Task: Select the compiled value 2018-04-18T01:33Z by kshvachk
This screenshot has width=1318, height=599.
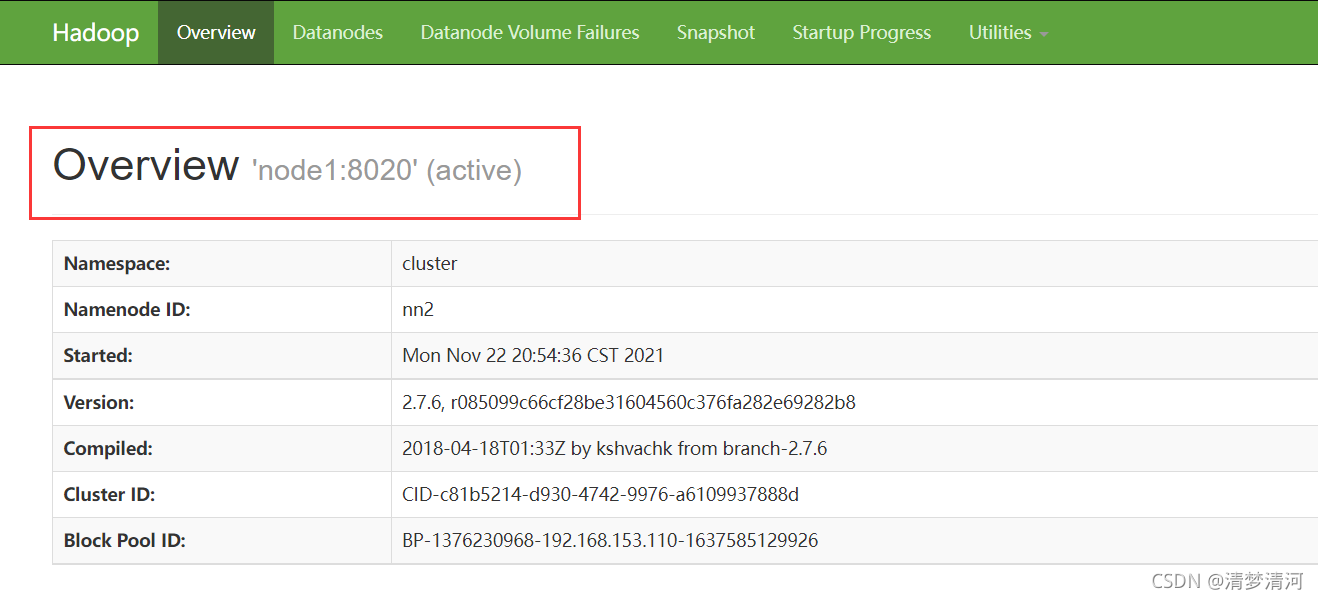Action: [615, 449]
